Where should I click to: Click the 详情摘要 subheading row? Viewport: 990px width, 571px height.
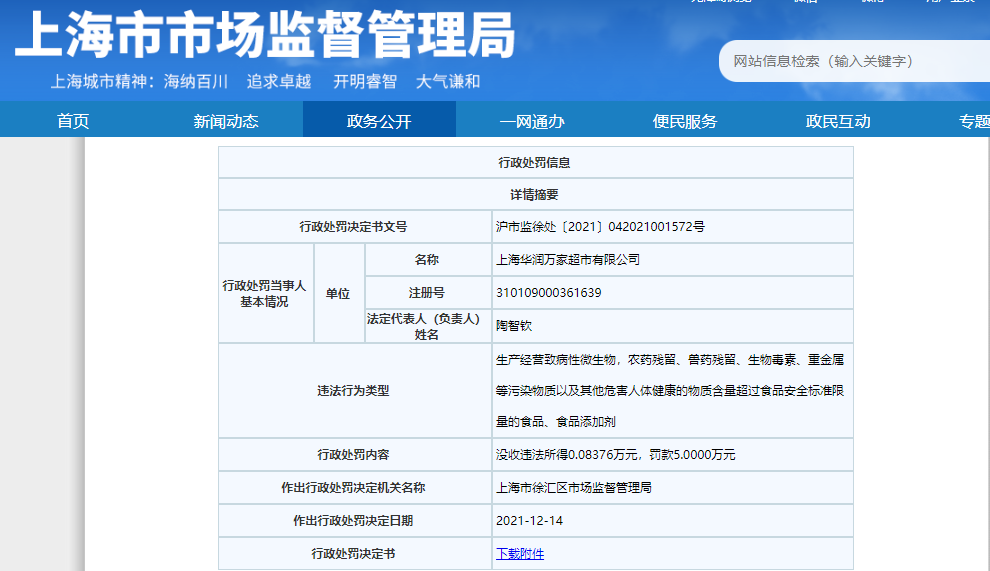535,195
